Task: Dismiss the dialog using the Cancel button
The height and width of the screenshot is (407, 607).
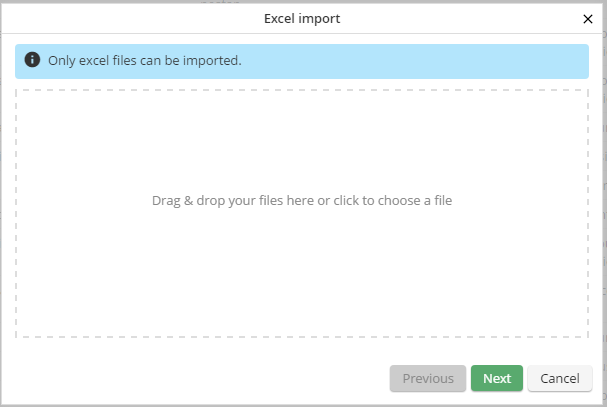Action: click(560, 378)
